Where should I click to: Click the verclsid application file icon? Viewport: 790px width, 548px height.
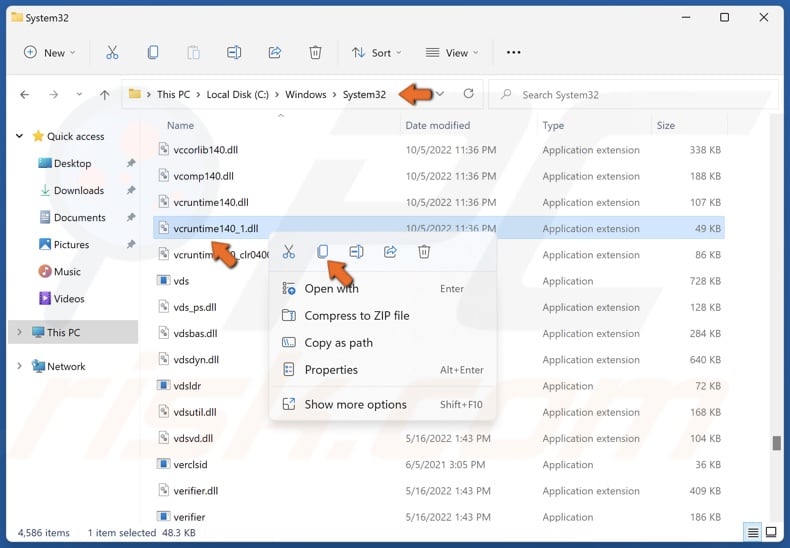pos(163,464)
